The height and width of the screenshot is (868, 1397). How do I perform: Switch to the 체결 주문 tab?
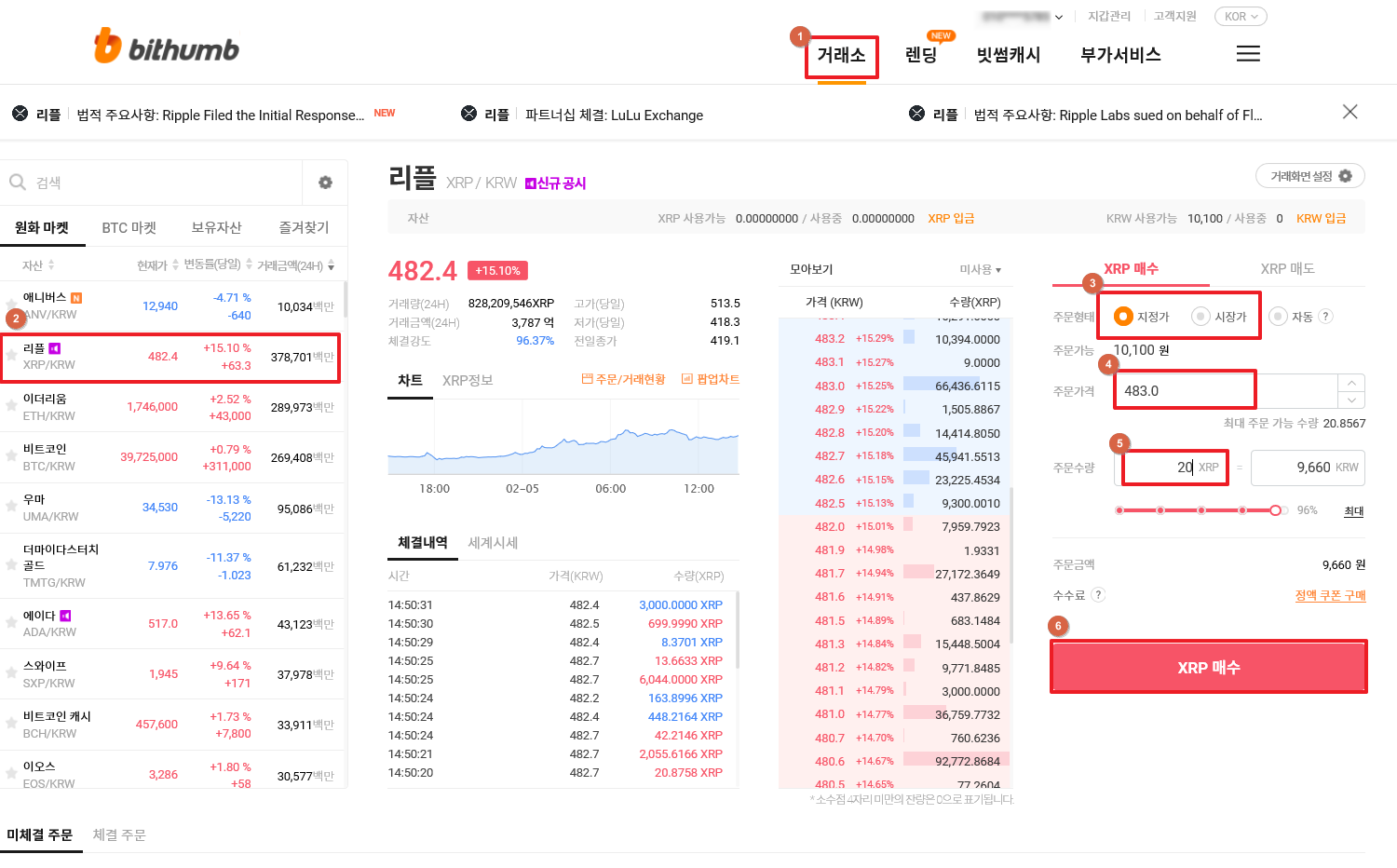(119, 834)
